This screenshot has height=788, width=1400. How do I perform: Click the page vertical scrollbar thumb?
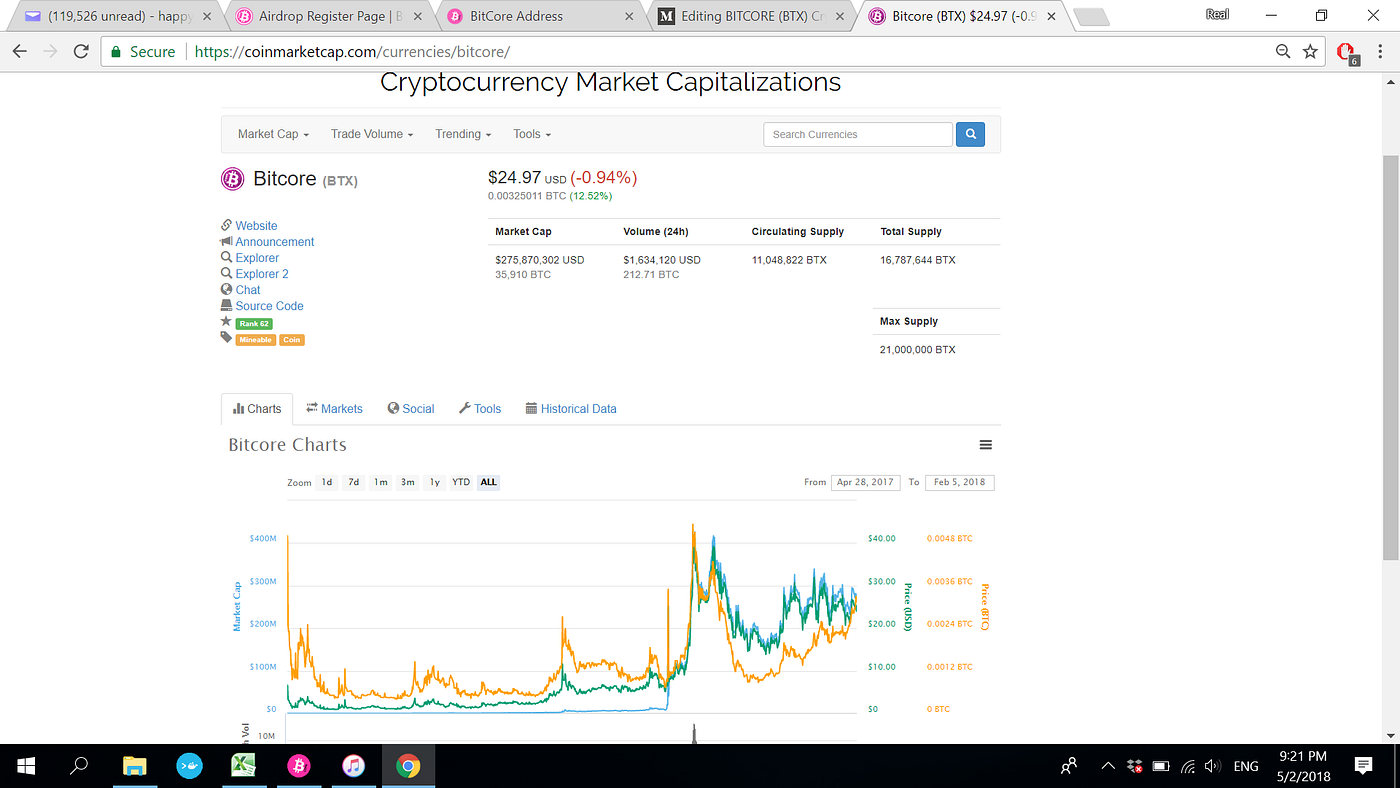(1391, 358)
